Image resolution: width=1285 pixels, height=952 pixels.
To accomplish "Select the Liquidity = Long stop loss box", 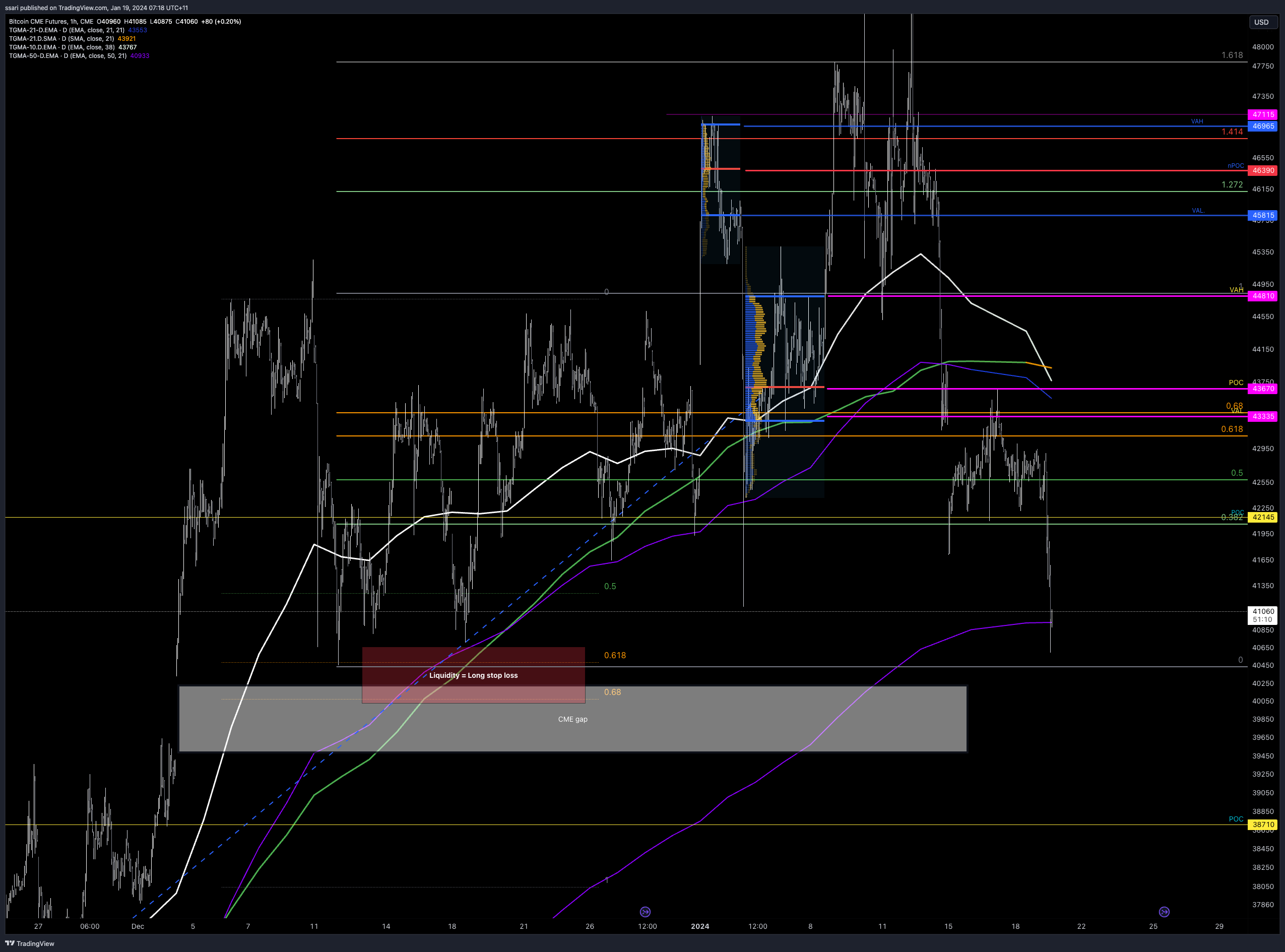I will [x=473, y=675].
